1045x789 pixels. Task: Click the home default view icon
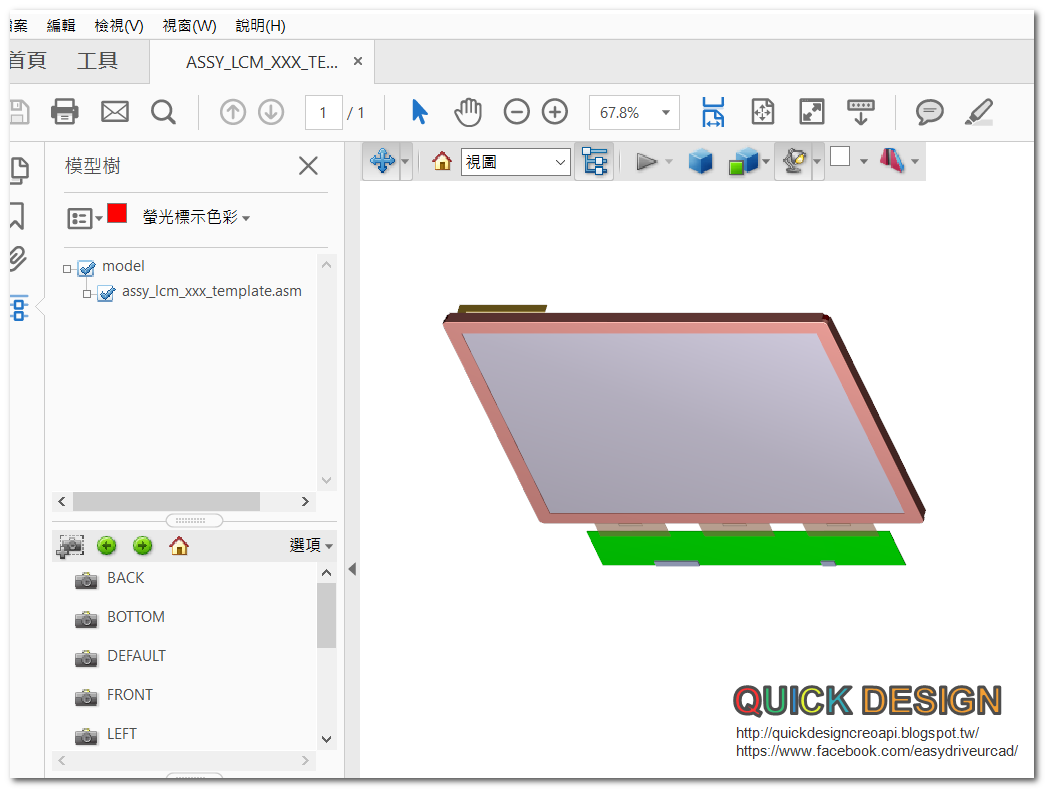[x=440, y=161]
